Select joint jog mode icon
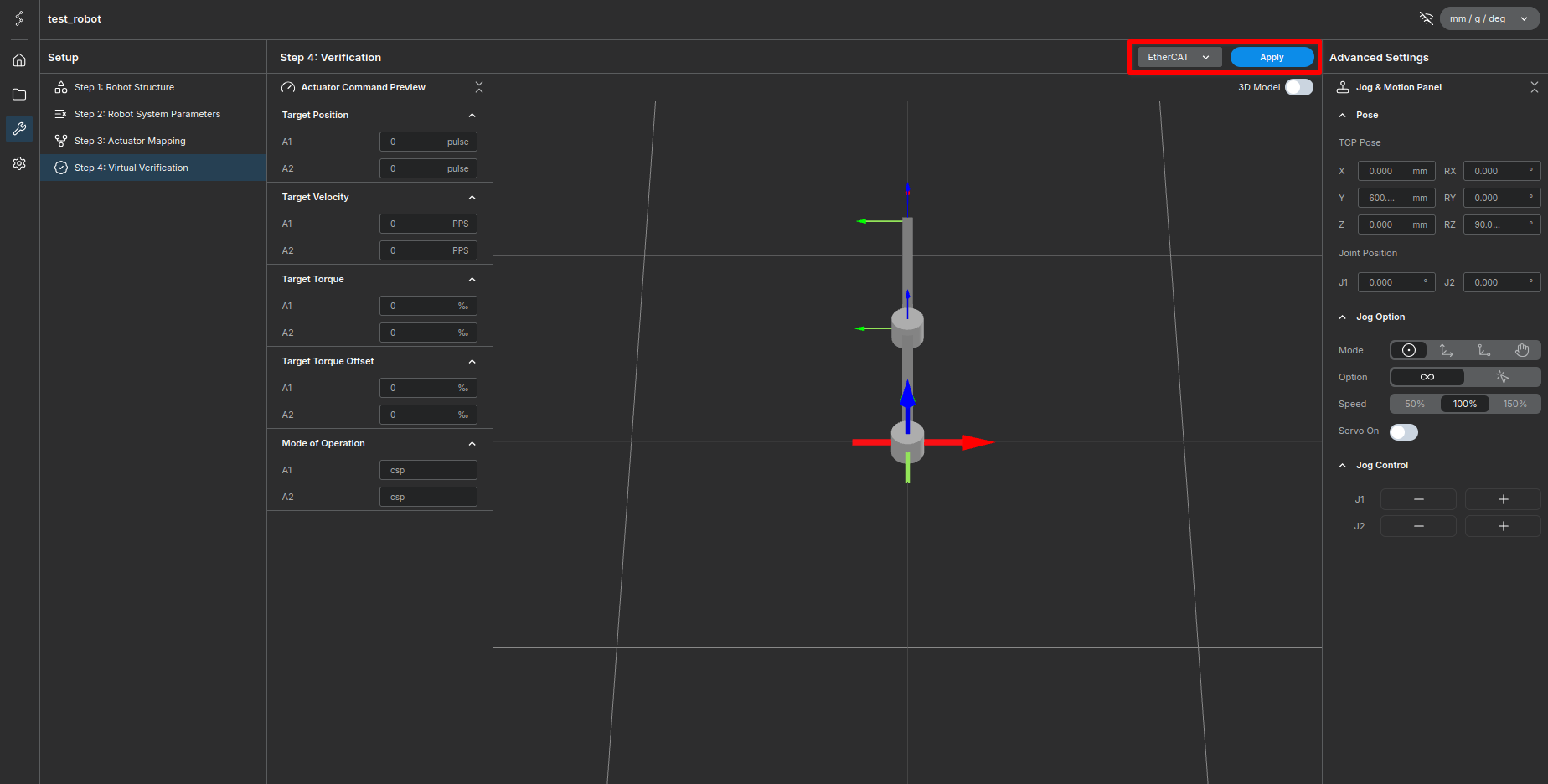This screenshot has width=1548, height=784. pos(1409,350)
